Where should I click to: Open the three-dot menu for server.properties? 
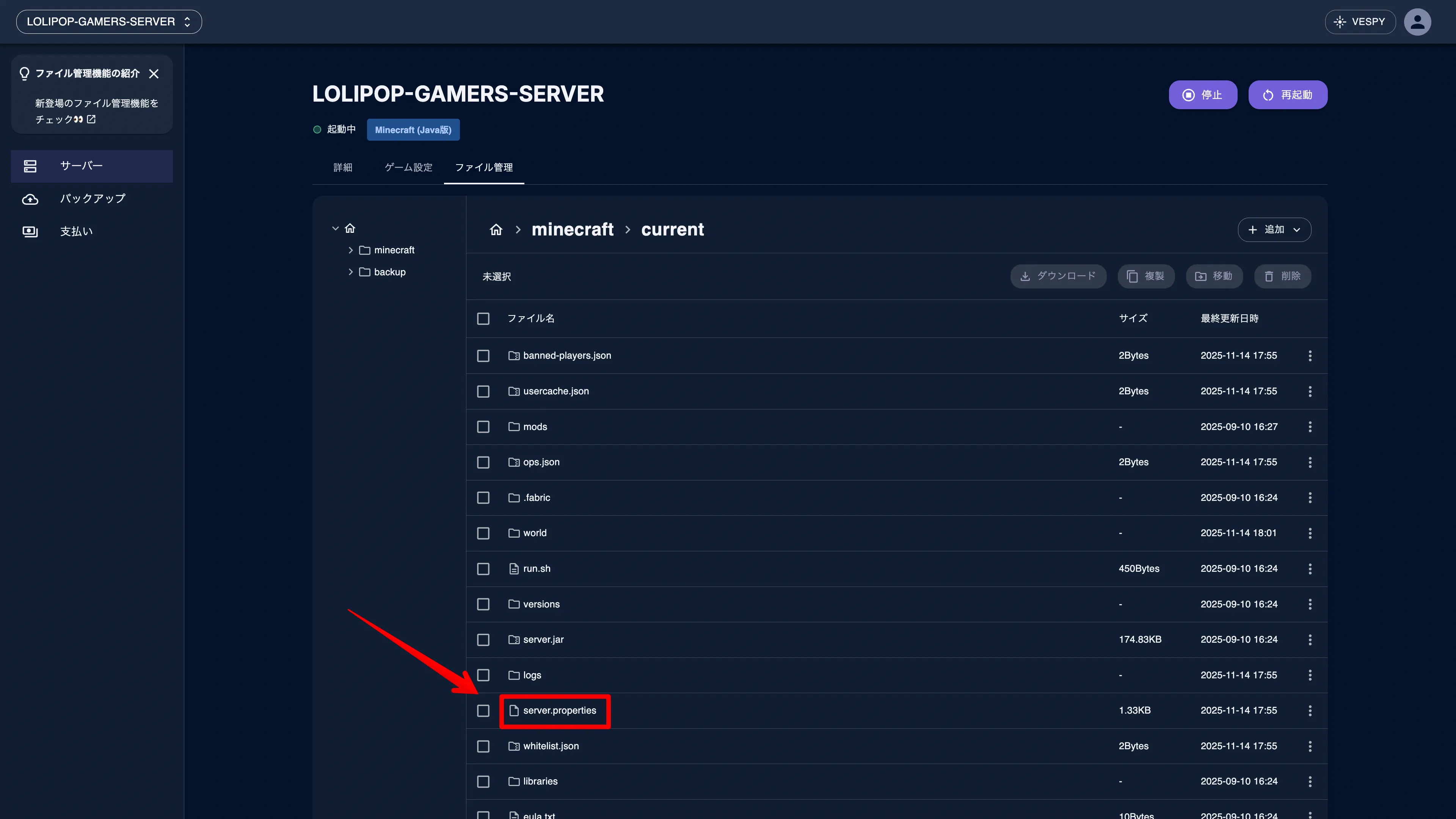coord(1310,711)
